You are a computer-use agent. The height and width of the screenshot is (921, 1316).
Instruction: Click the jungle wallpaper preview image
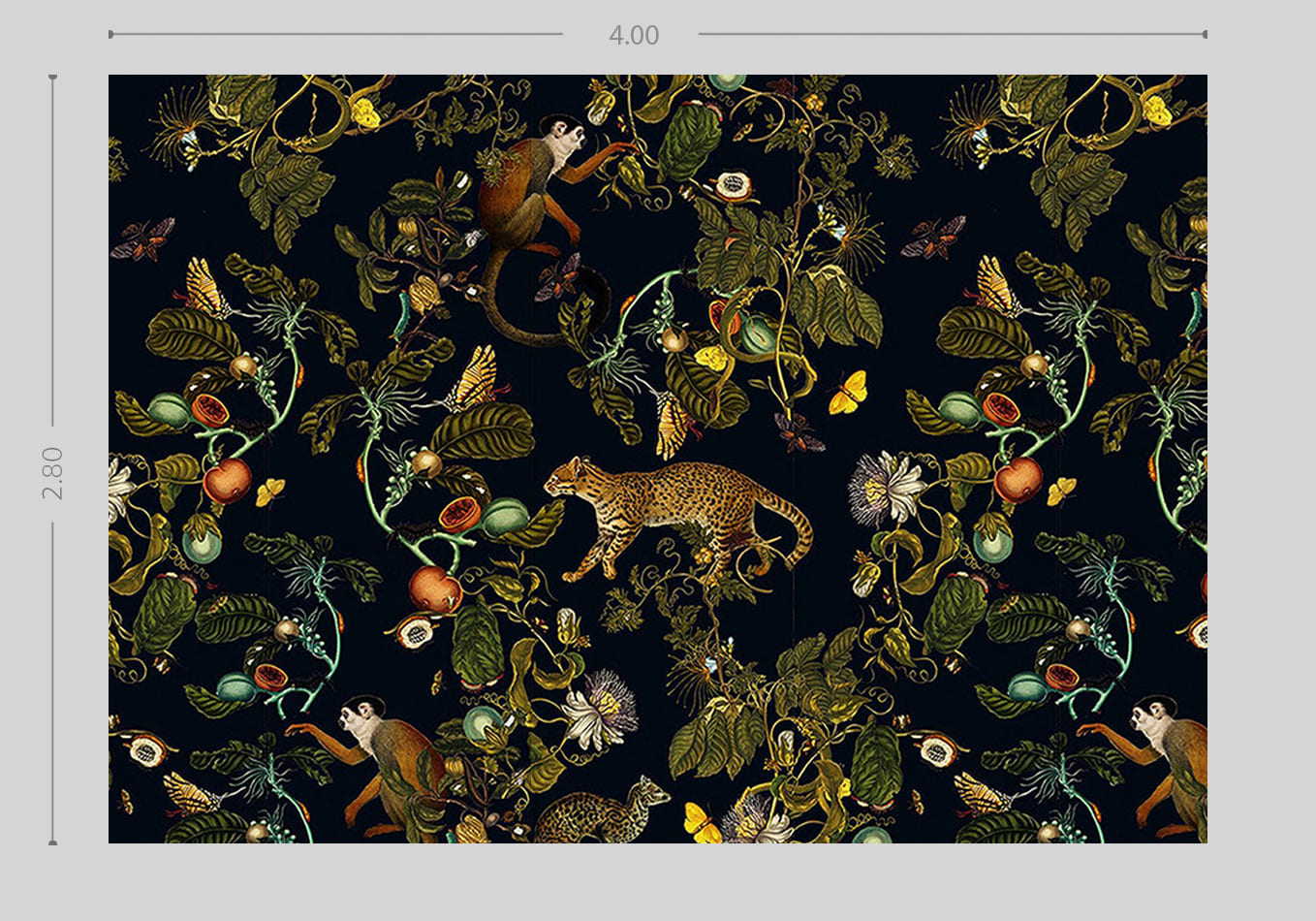pyautogui.click(x=658, y=459)
